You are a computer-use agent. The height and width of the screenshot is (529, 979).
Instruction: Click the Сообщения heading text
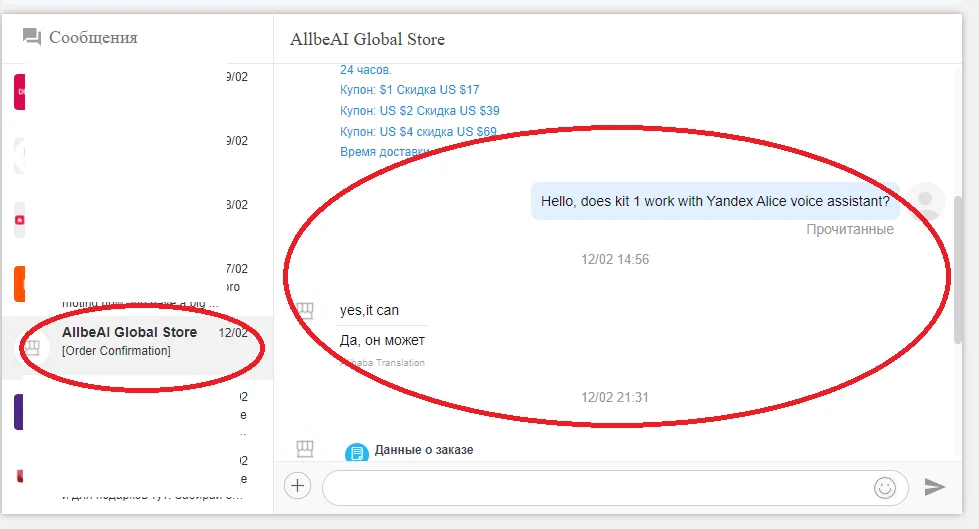point(93,37)
